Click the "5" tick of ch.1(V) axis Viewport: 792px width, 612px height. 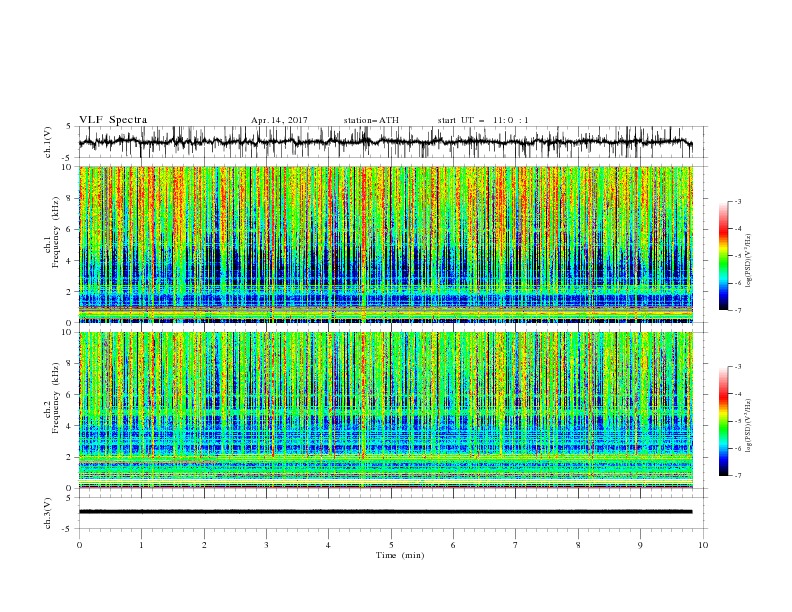click(69, 127)
